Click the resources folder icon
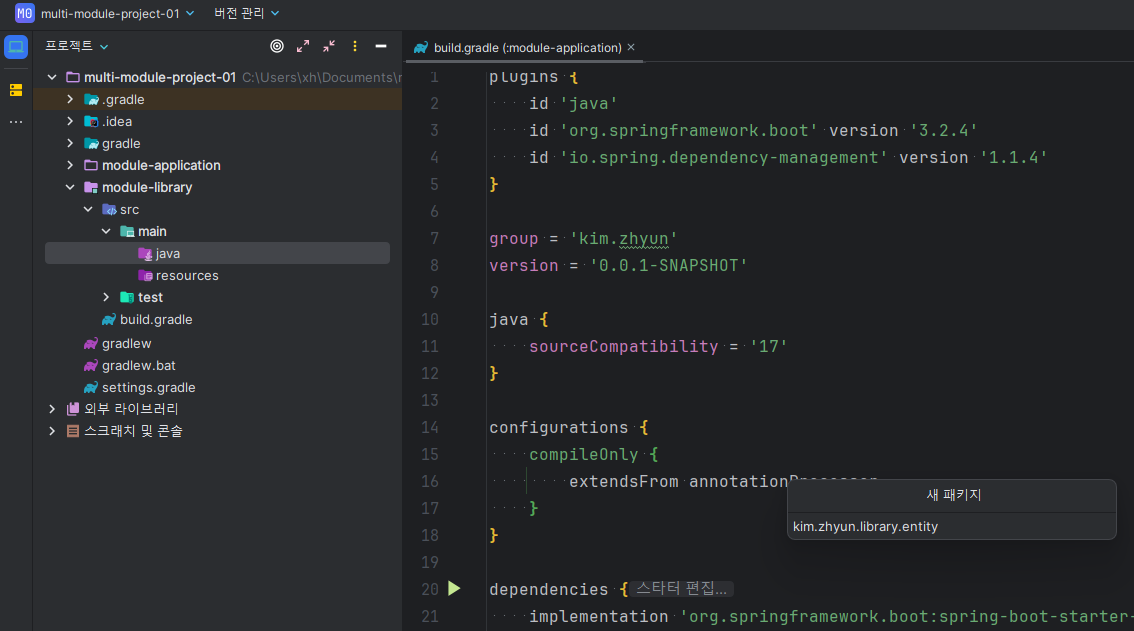The width and height of the screenshot is (1134, 631). (145, 276)
